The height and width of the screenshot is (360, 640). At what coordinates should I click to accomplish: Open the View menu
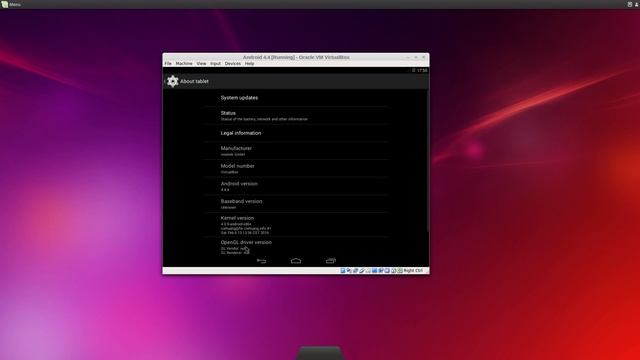coord(201,64)
